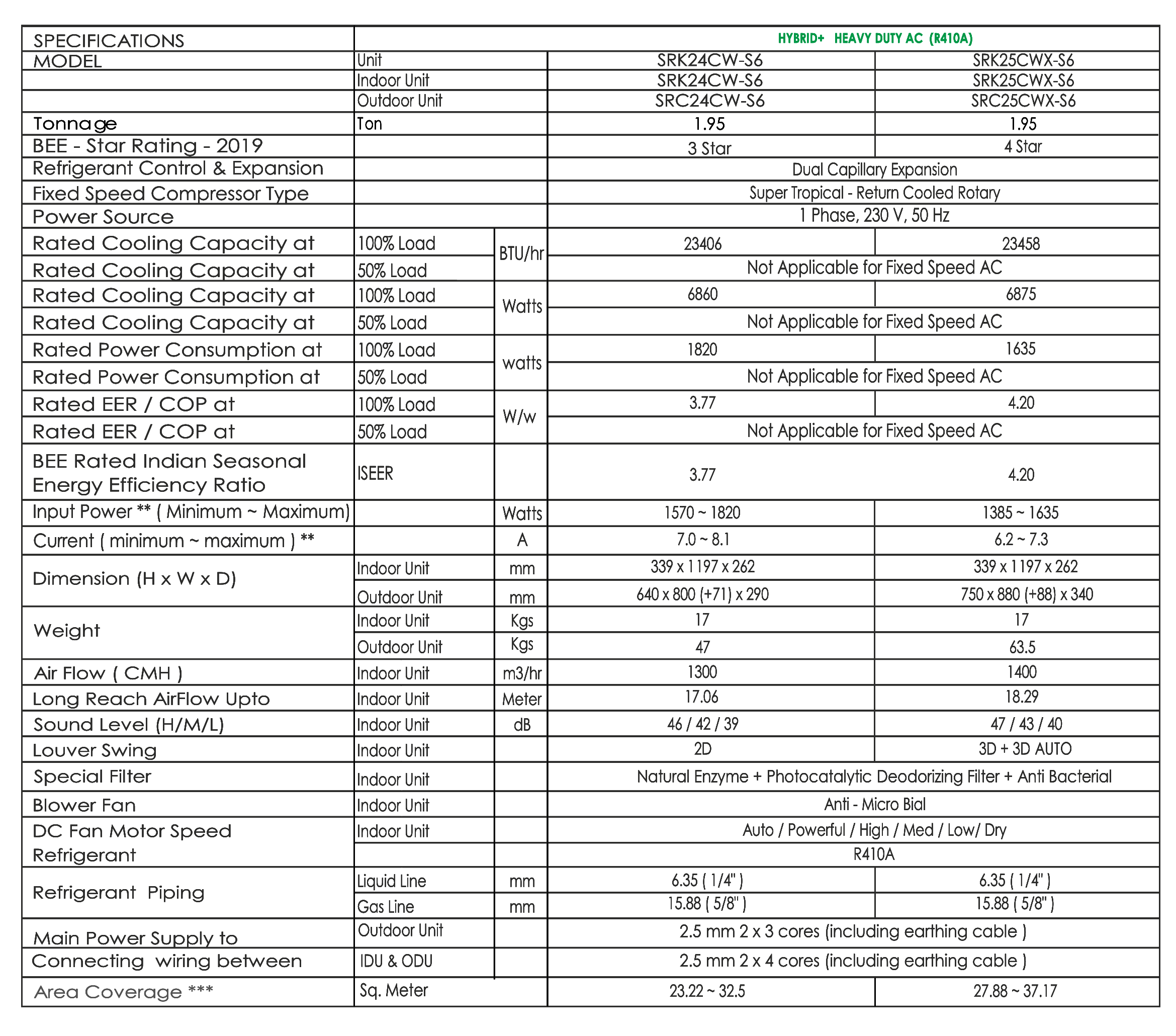
Task: Click the 3D + 3D AUTO louver swing cell
Action: click(x=1025, y=749)
